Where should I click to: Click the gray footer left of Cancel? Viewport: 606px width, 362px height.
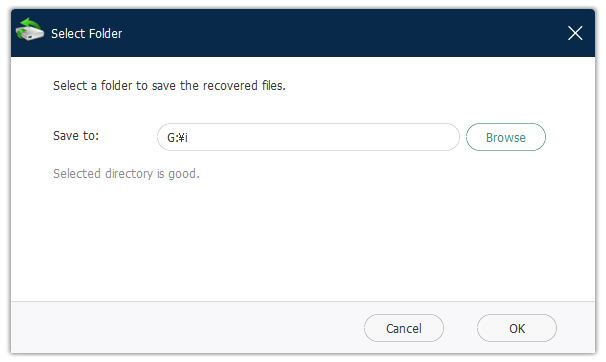point(186,328)
